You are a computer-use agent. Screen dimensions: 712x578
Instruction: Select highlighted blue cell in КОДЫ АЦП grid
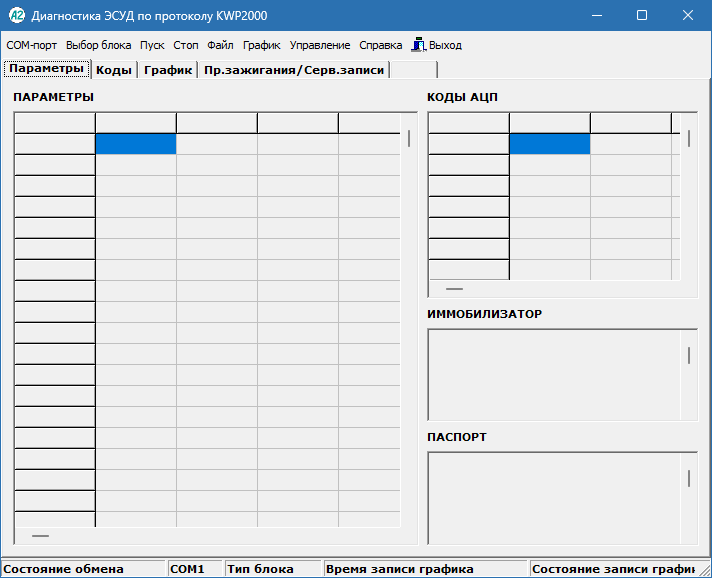click(x=550, y=144)
